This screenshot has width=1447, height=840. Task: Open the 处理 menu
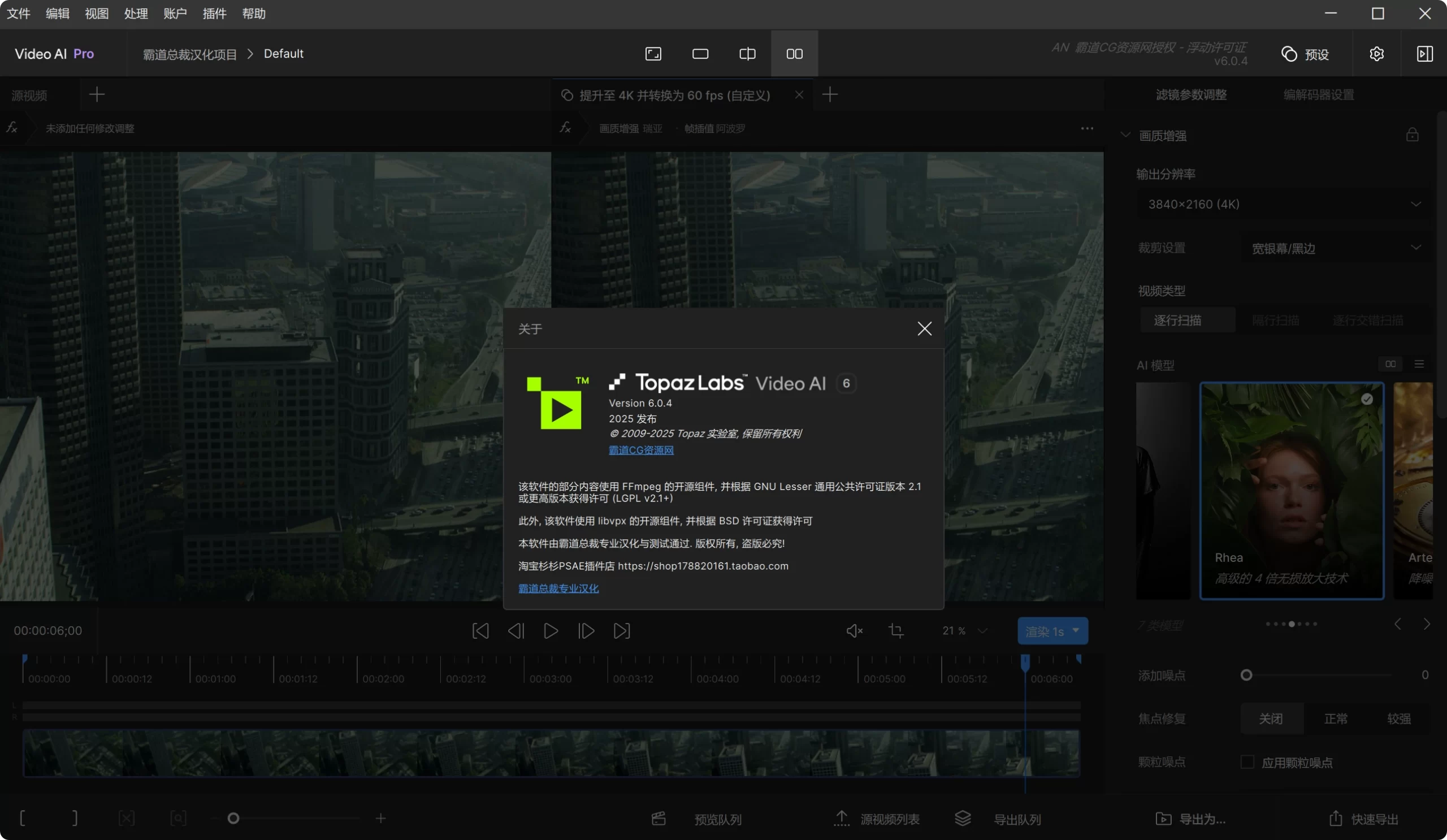pyautogui.click(x=136, y=13)
